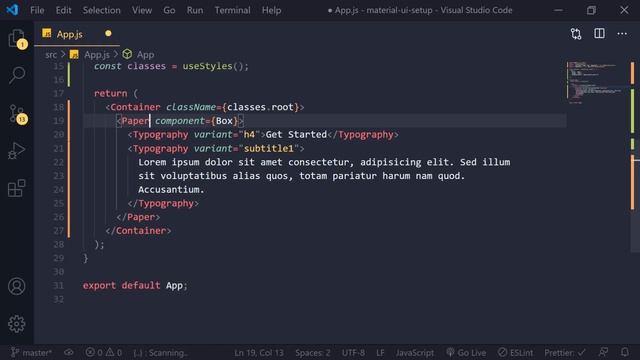The image size is (640, 360).
Task: Open the Selection menu
Action: [x=102, y=10]
